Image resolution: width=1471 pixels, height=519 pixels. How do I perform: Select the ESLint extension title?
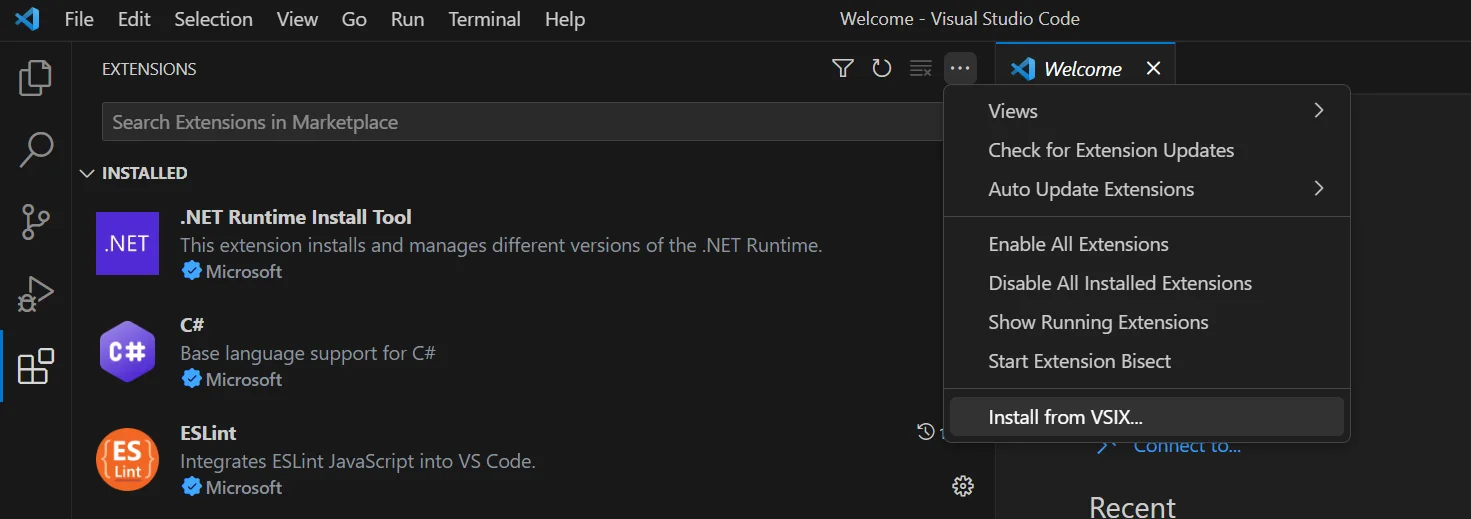[x=208, y=433]
